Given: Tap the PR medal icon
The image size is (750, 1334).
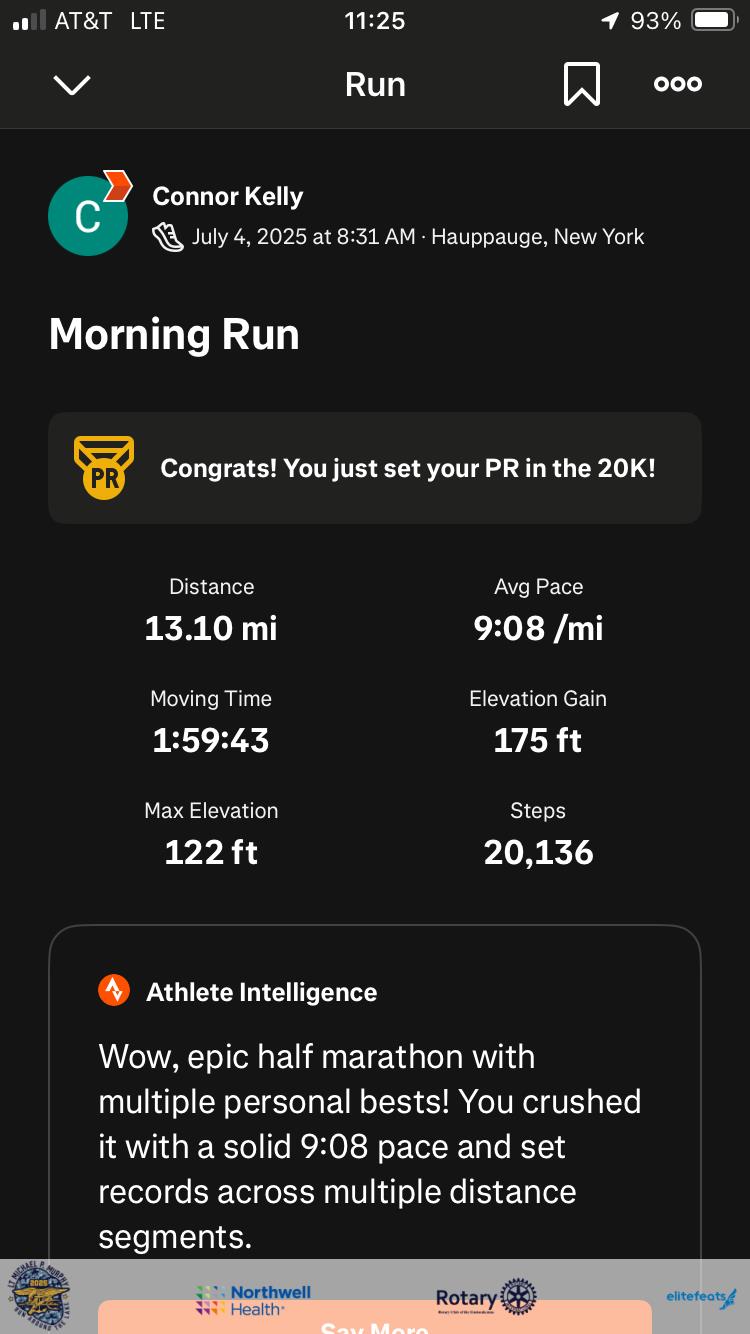Looking at the screenshot, I should pyautogui.click(x=104, y=468).
